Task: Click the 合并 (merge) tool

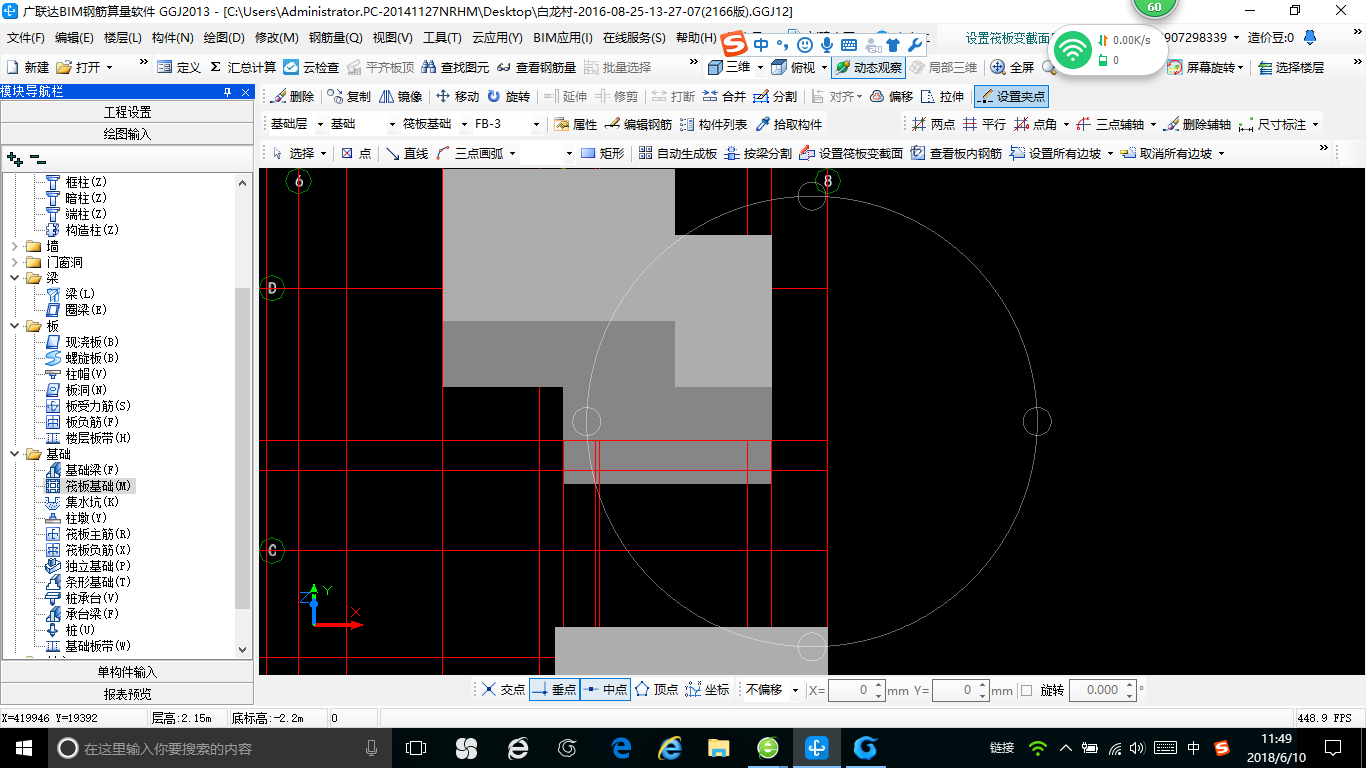Action: point(725,97)
